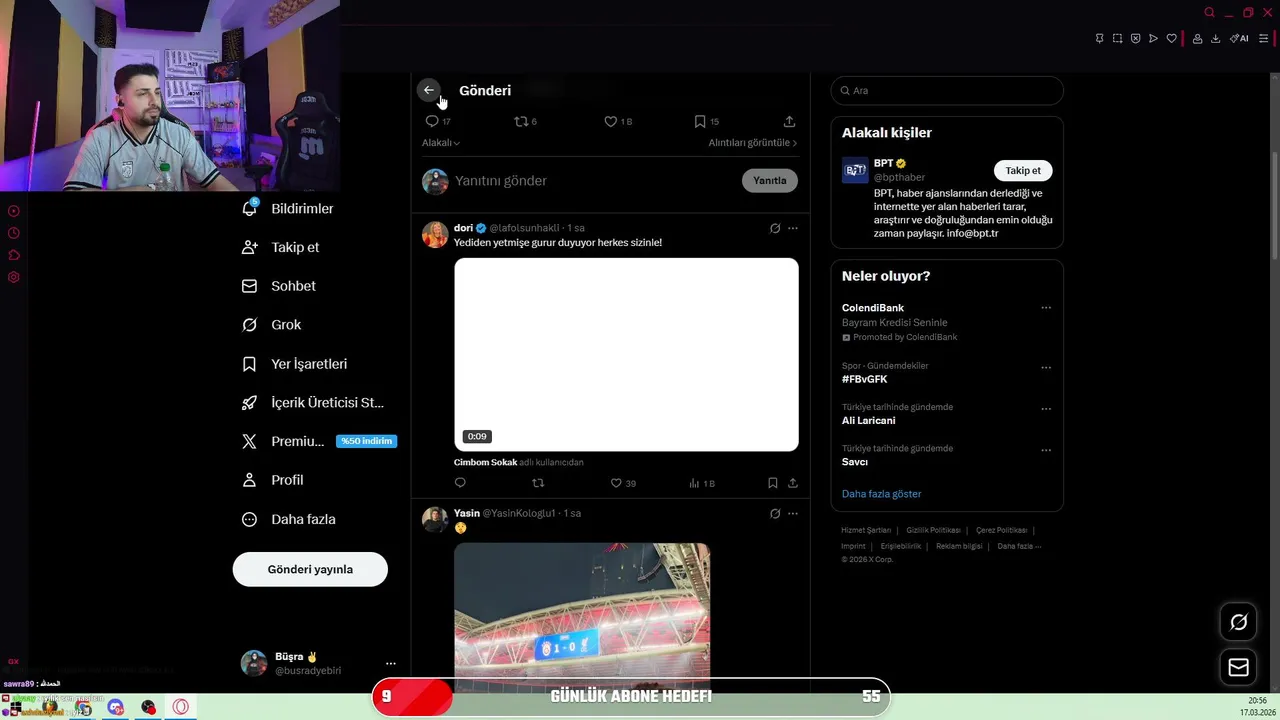
Task: Open Bildirimler notifications in sidebar
Action: click(288, 208)
